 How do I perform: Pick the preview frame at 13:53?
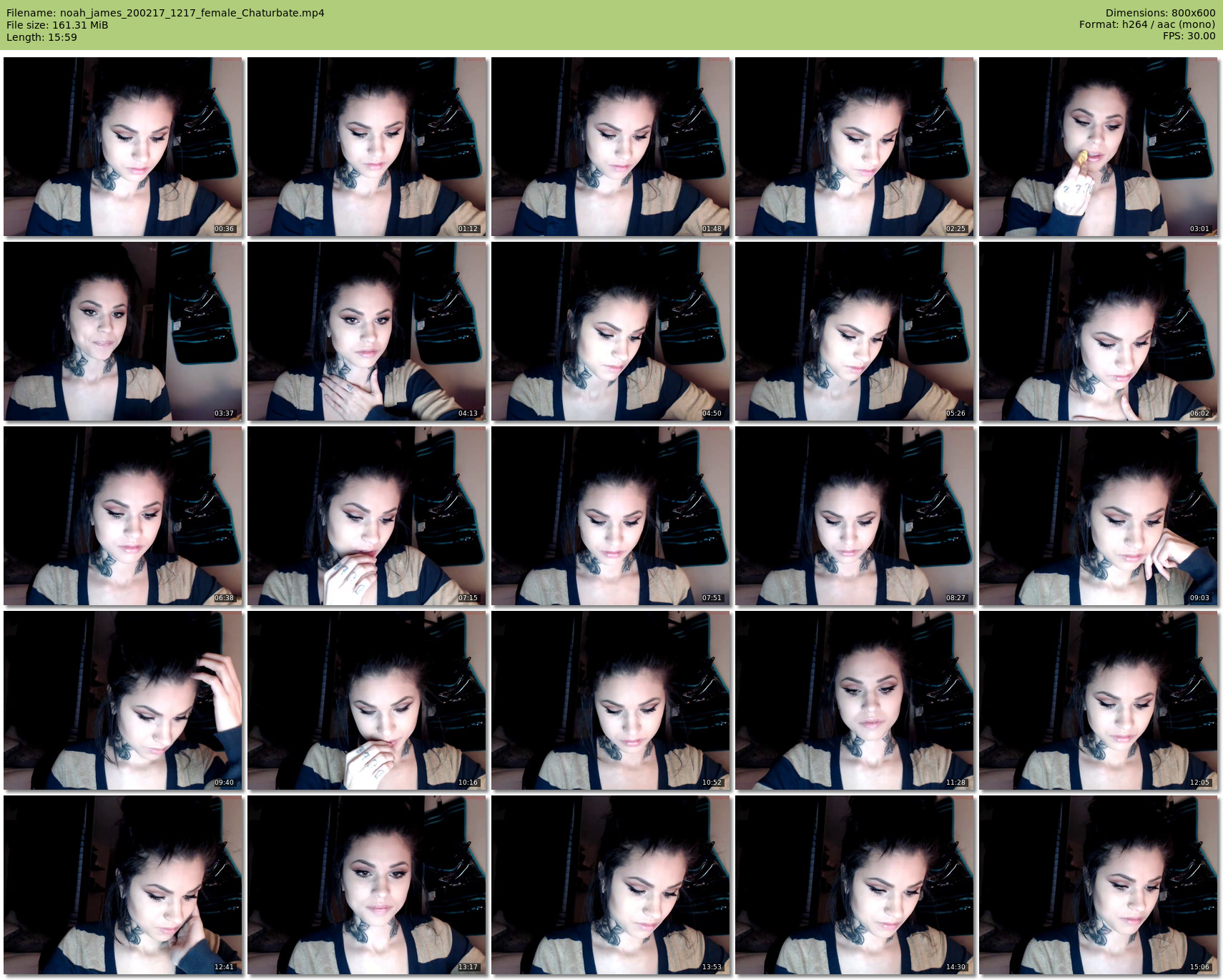click(x=611, y=885)
